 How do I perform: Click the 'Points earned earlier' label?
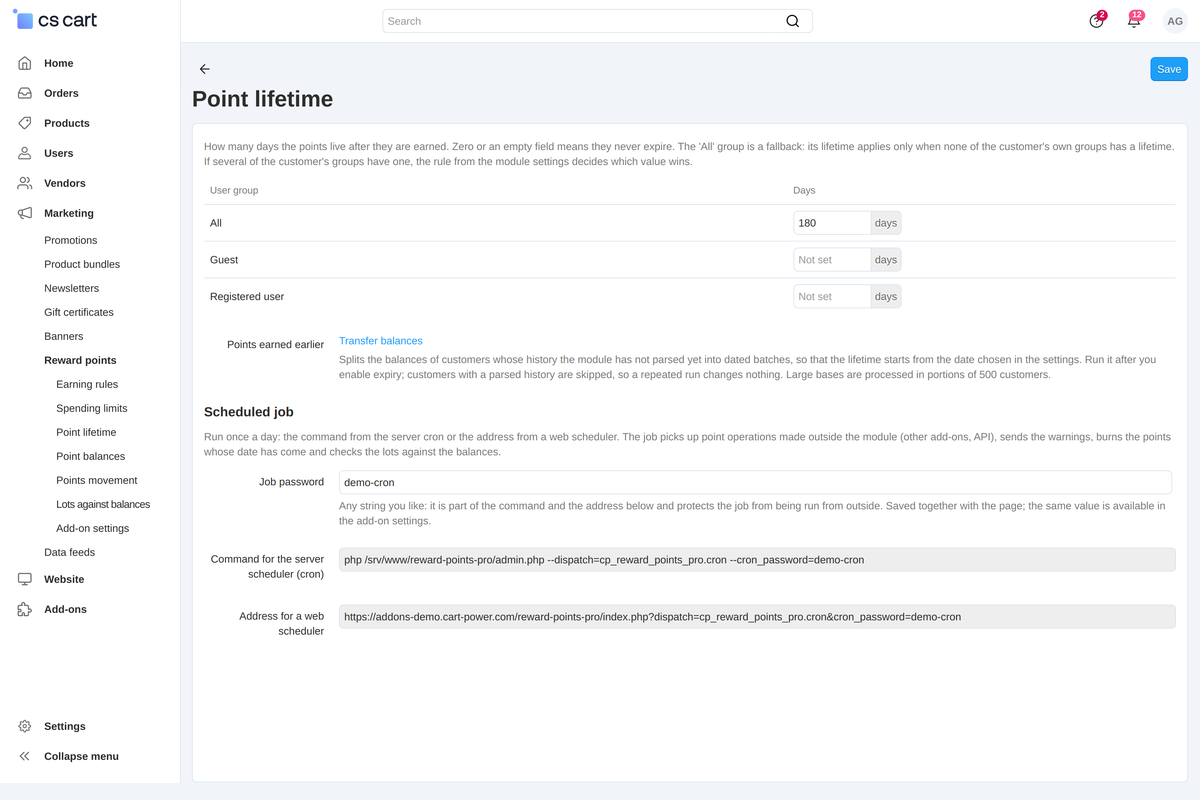point(275,344)
